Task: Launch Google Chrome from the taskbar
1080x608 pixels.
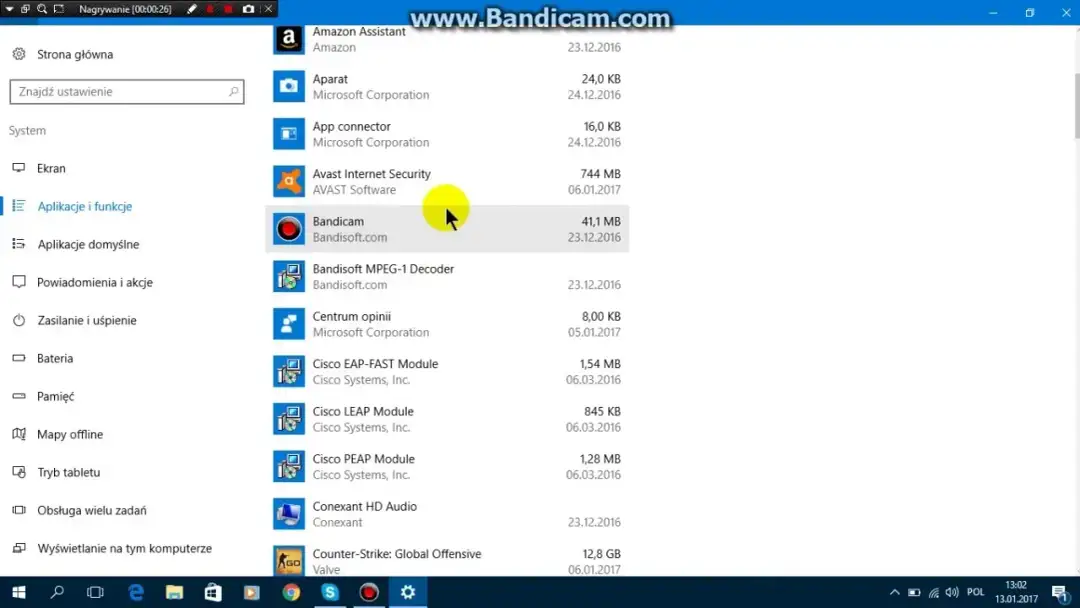Action: [x=290, y=592]
